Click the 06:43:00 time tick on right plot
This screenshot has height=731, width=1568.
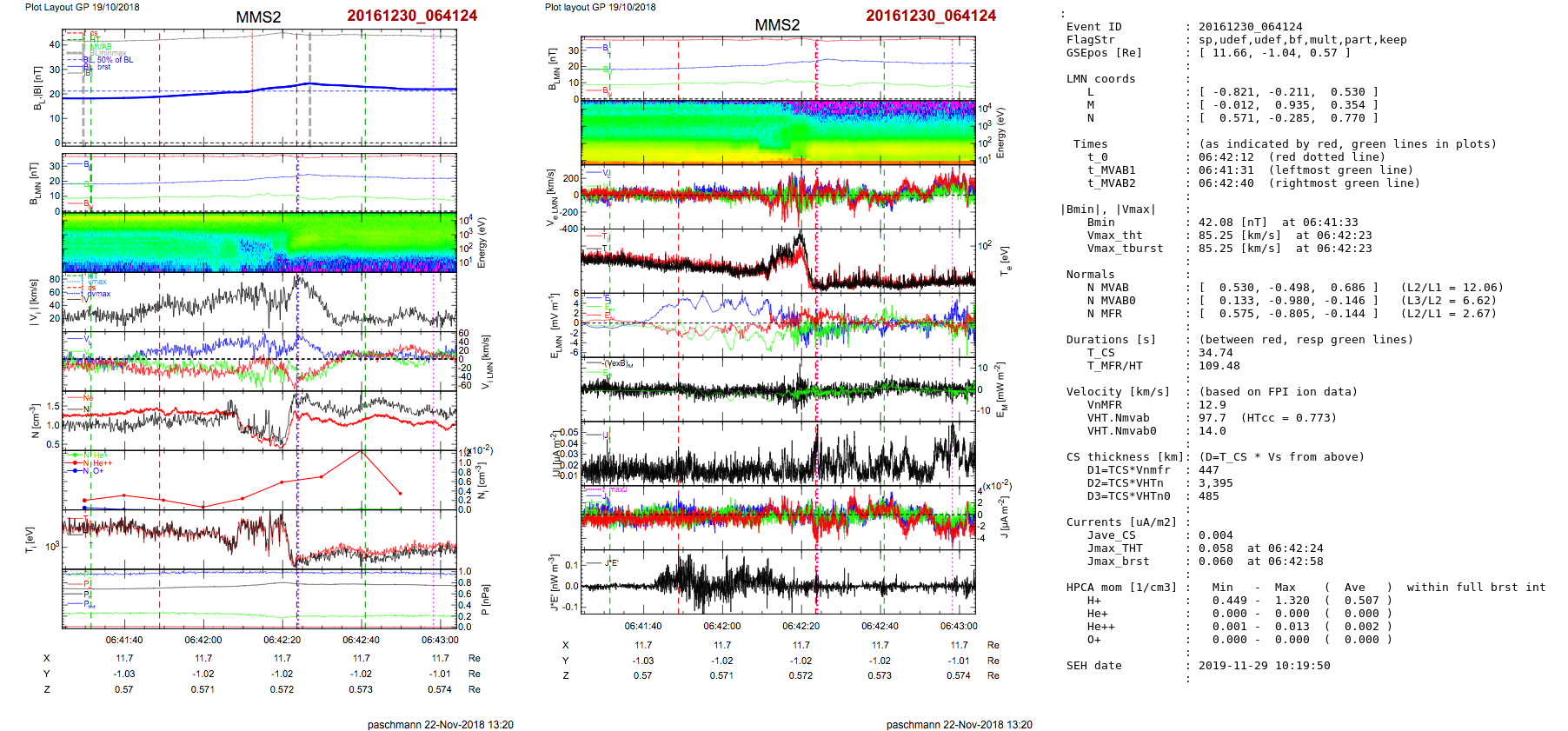(x=958, y=626)
